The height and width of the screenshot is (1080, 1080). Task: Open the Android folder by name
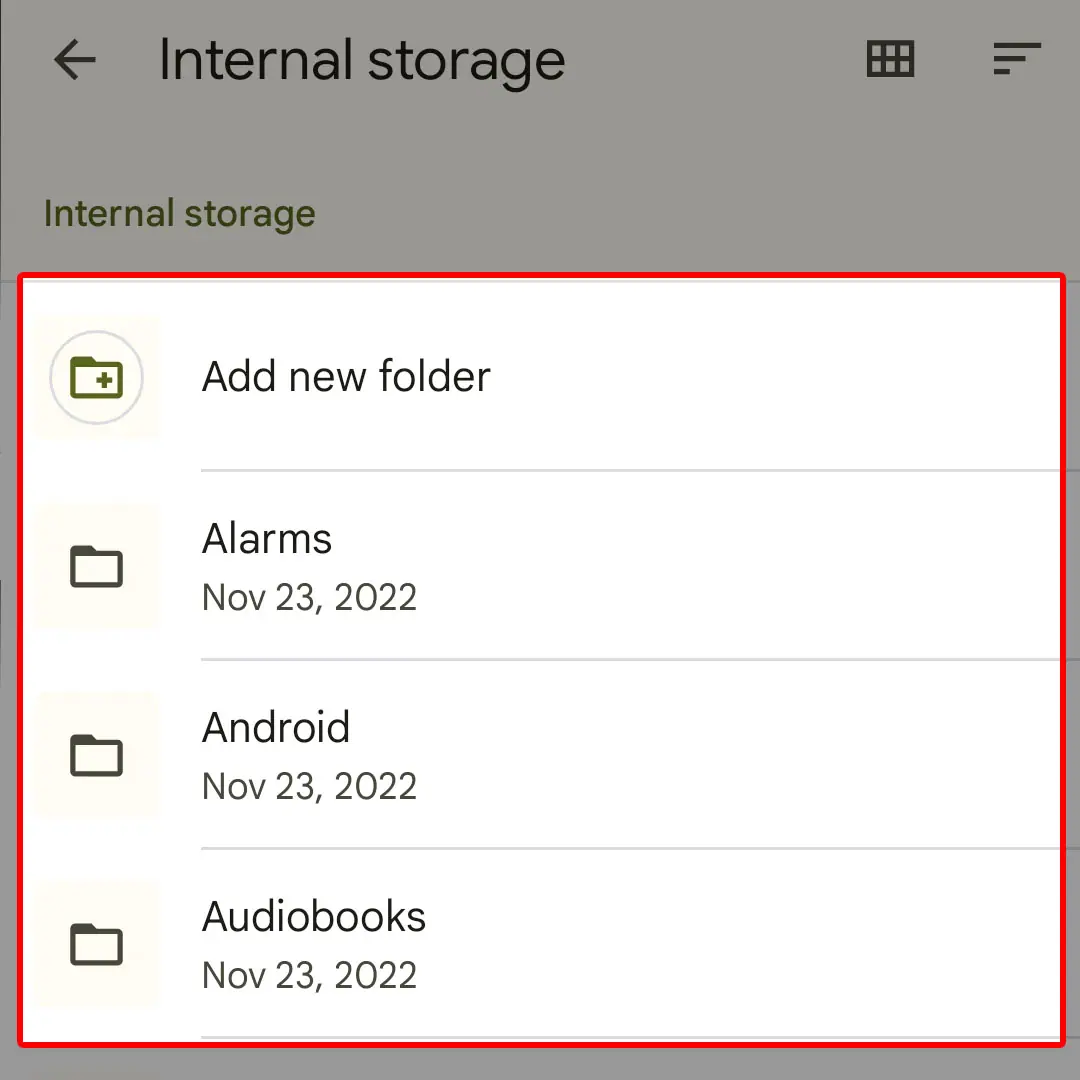point(276,727)
